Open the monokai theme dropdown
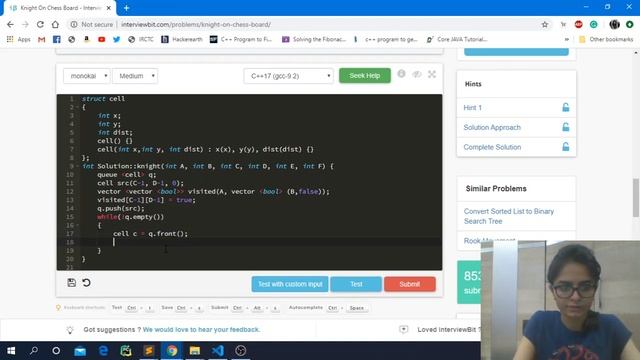The width and height of the screenshot is (640, 360). pos(87,76)
